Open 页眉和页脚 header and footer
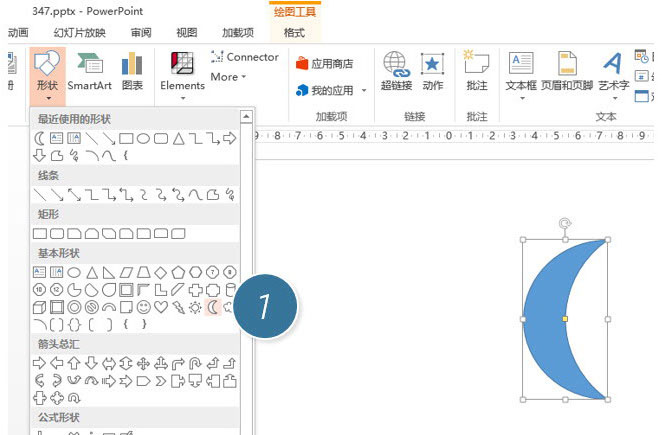This screenshot has height=435, width=662. point(567,72)
